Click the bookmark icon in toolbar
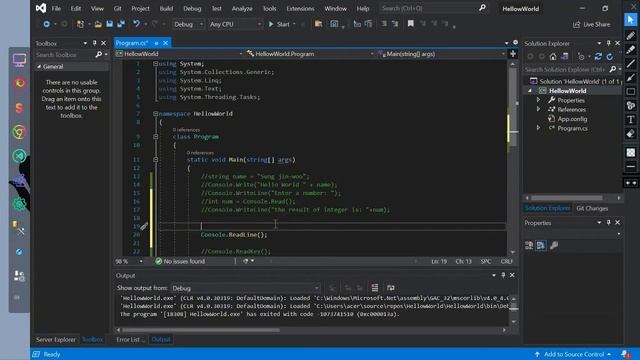Image resolution: width=640 pixels, height=360 pixels. tap(411, 24)
